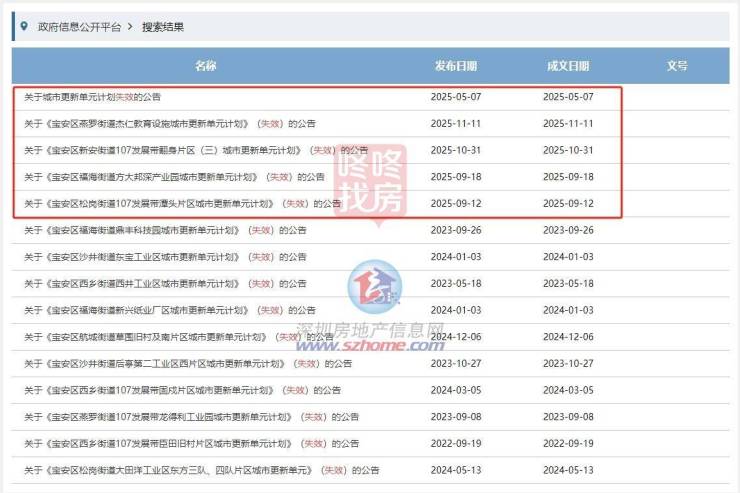Screen dimensions: 740x493
Task: Click 发布日期 cell 2025-10-31
Action: pyautogui.click(x=456, y=150)
